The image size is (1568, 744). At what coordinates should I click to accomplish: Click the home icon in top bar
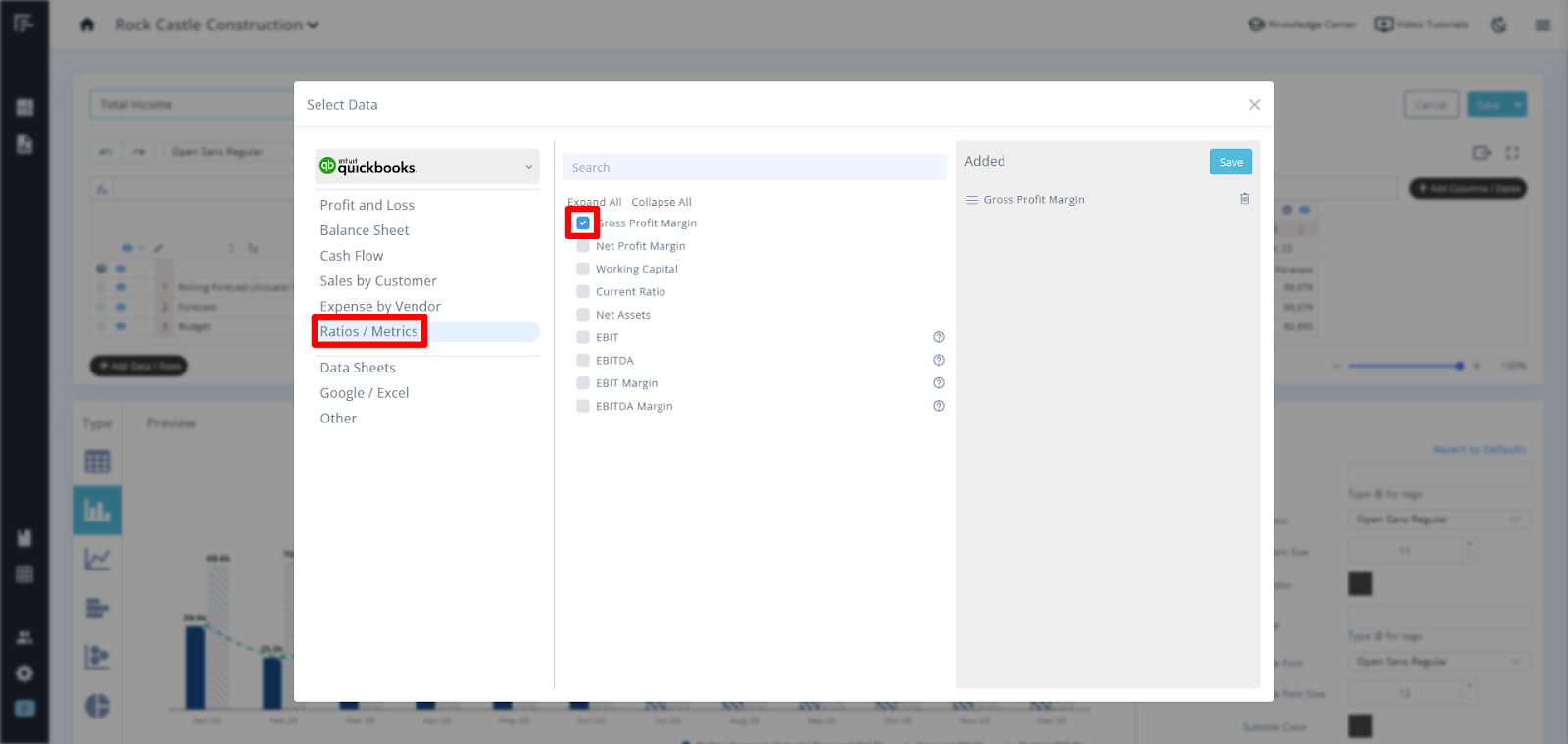click(87, 25)
